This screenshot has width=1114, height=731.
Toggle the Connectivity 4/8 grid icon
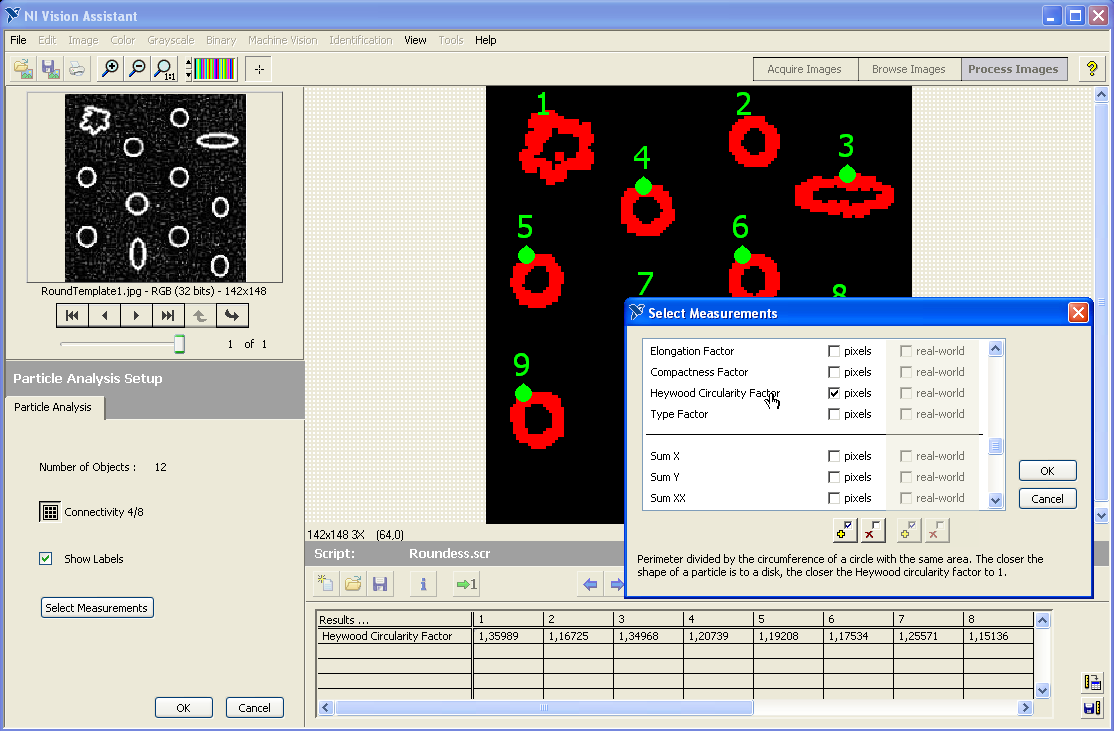pyautogui.click(x=49, y=512)
